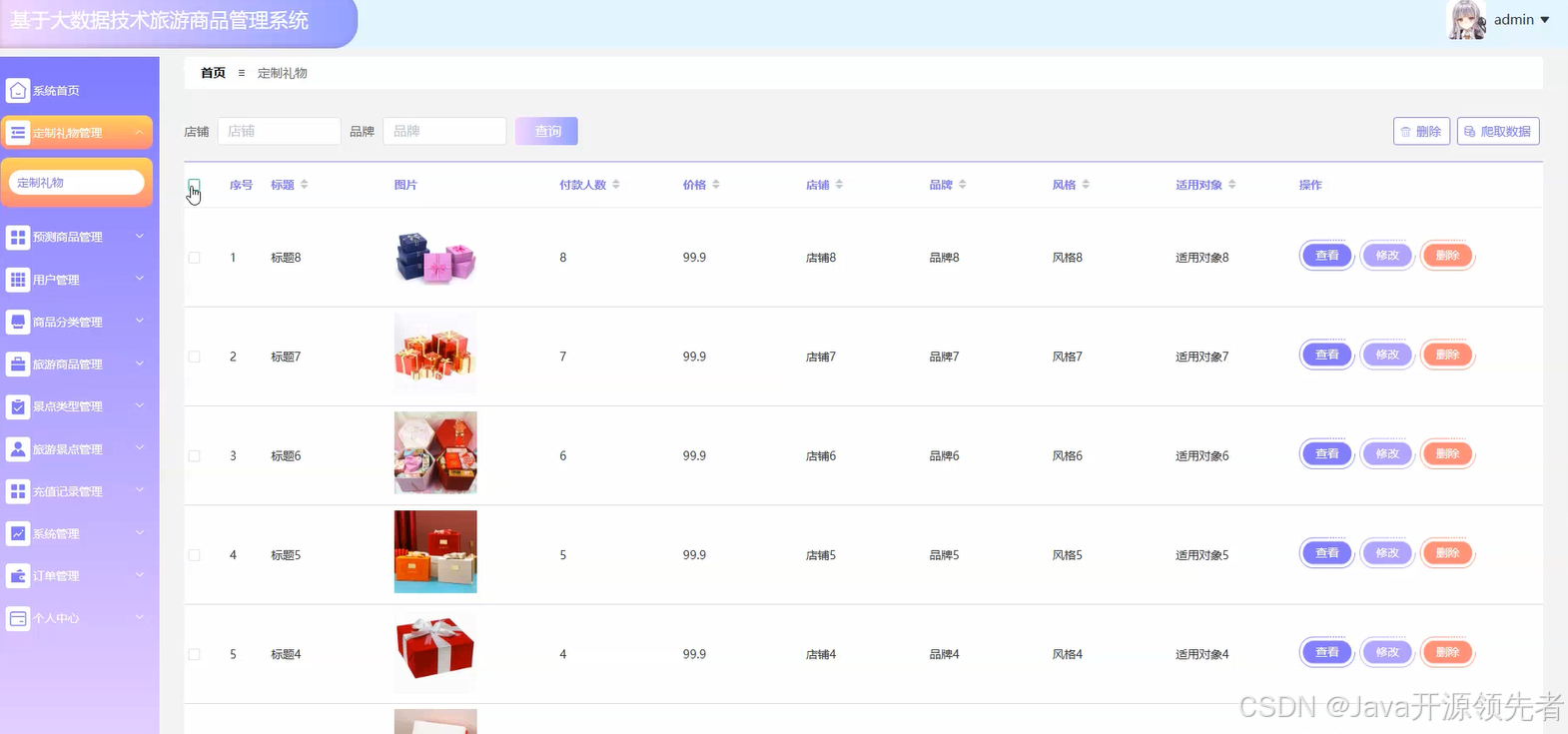This screenshot has width=1568, height=734.
Task: Check the row checkbox for 标题6
Action: [x=194, y=455]
